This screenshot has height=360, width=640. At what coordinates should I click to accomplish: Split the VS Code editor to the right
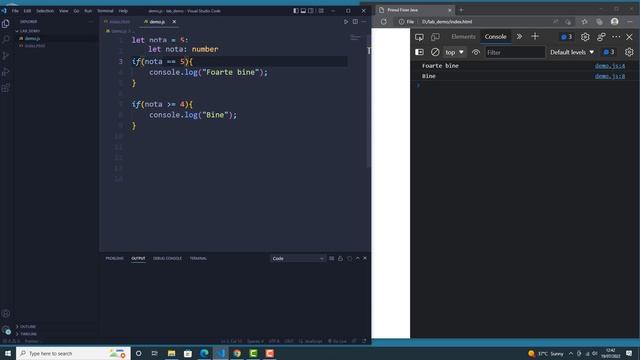[355, 22]
